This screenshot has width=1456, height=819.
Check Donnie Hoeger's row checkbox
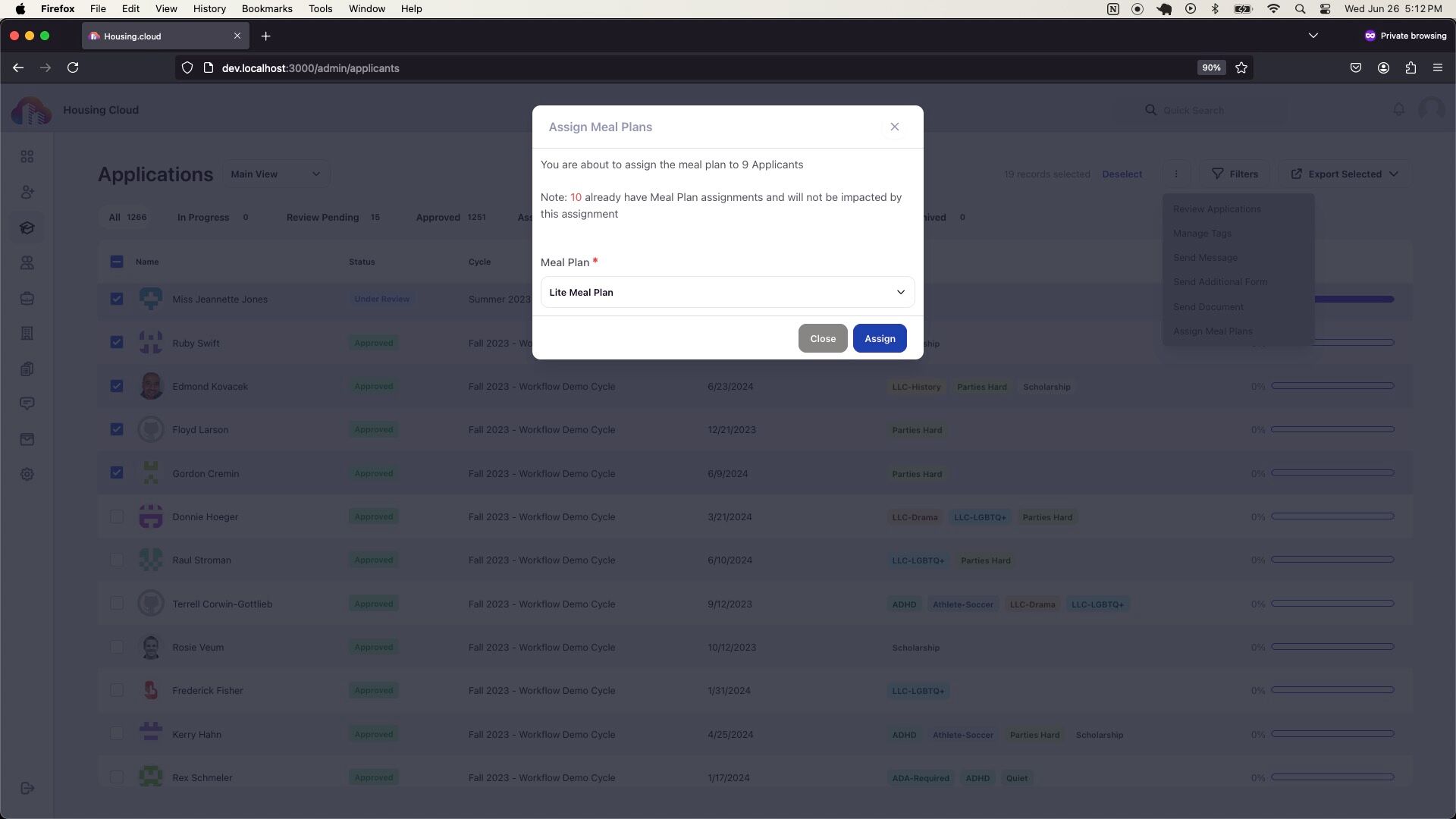click(116, 516)
